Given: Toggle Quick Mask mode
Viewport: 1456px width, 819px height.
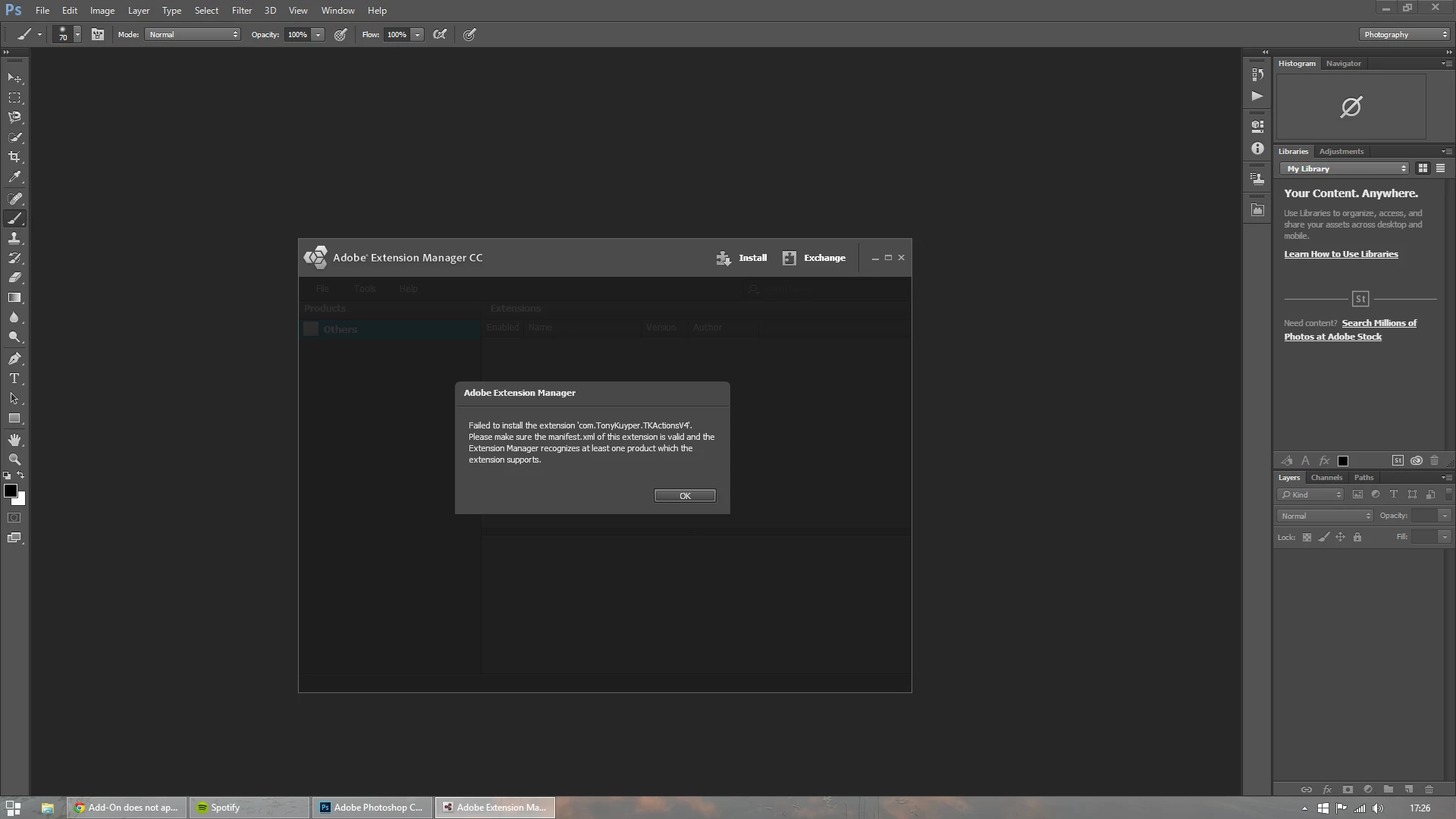Looking at the screenshot, I should click(14, 518).
